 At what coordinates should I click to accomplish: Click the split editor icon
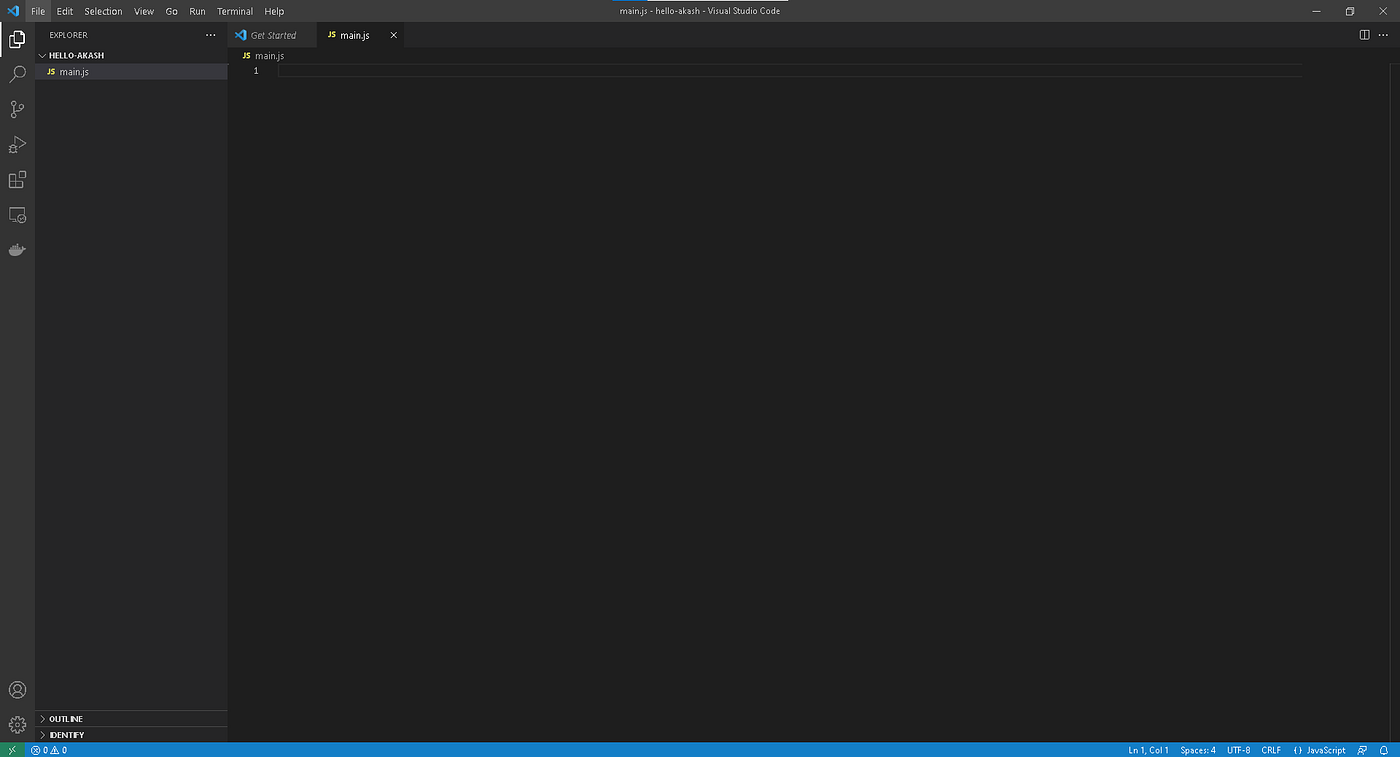point(1364,35)
